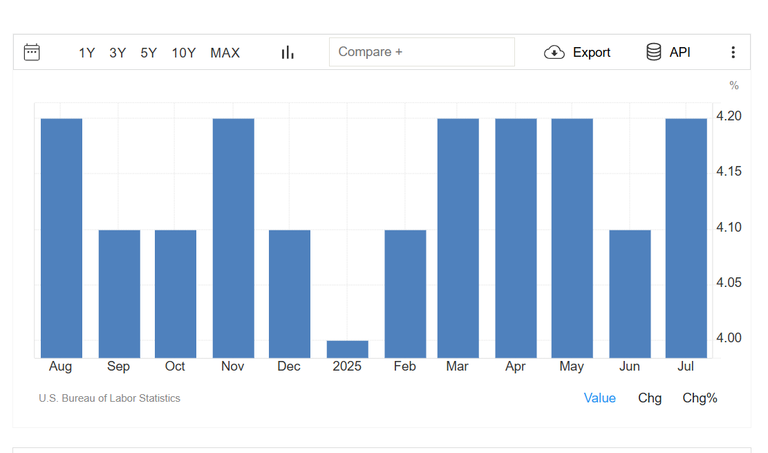768x453 pixels.
Task: Switch chart to Chg% view
Action: coord(699,398)
